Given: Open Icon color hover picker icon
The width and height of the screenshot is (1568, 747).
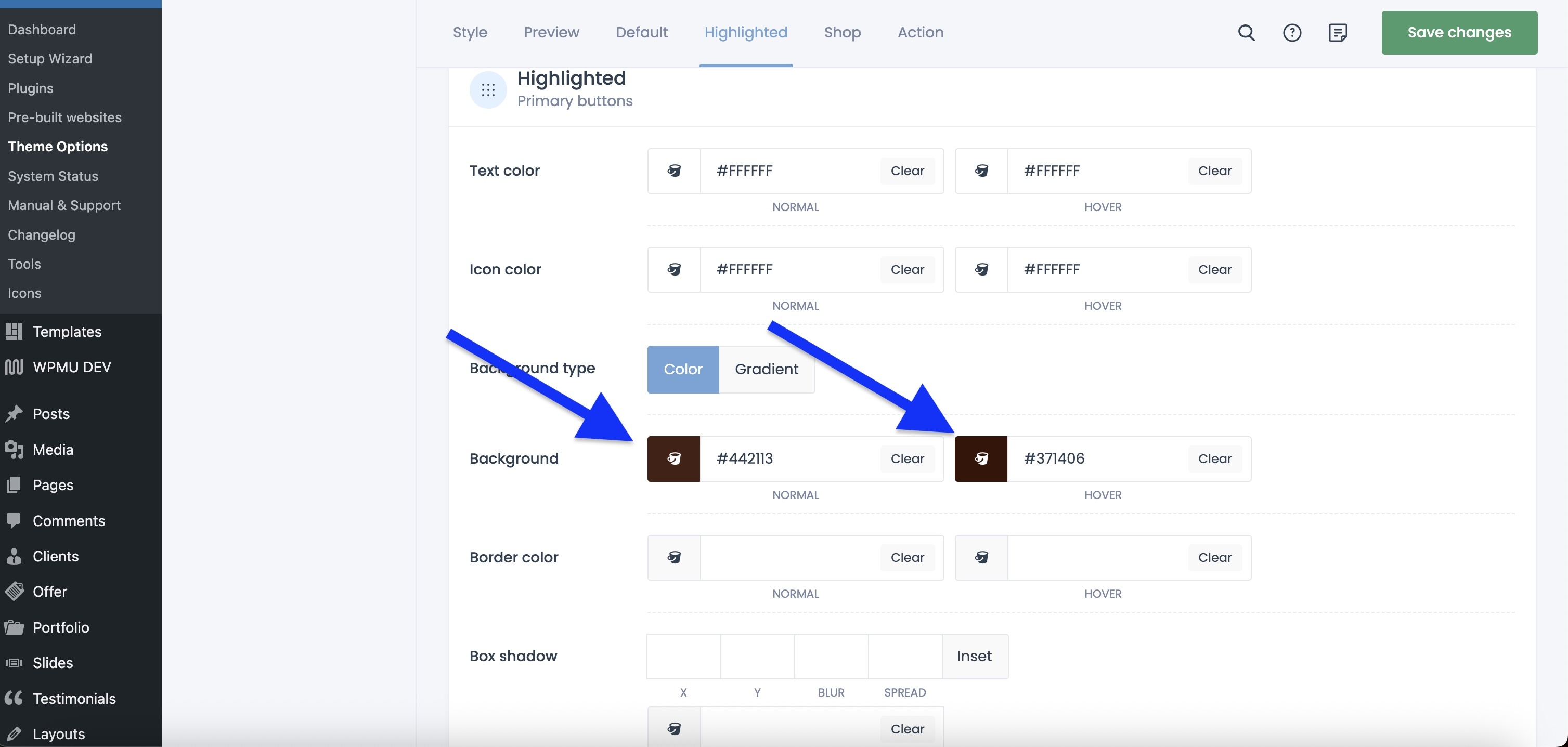Looking at the screenshot, I should click(981, 269).
